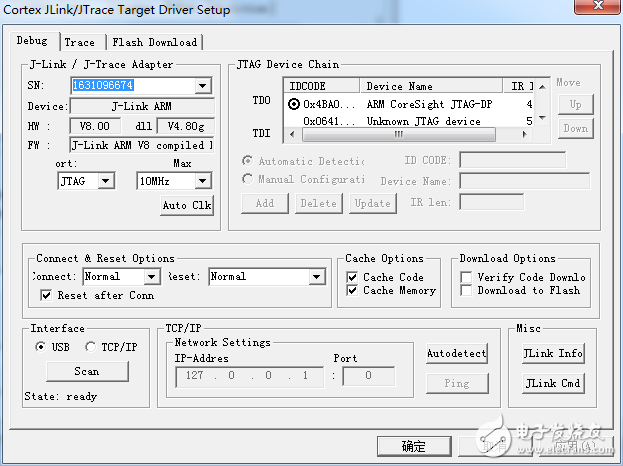Open the Reset Normal dropdown
Image resolution: width=623 pixels, height=466 pixels.
(317, 277)
